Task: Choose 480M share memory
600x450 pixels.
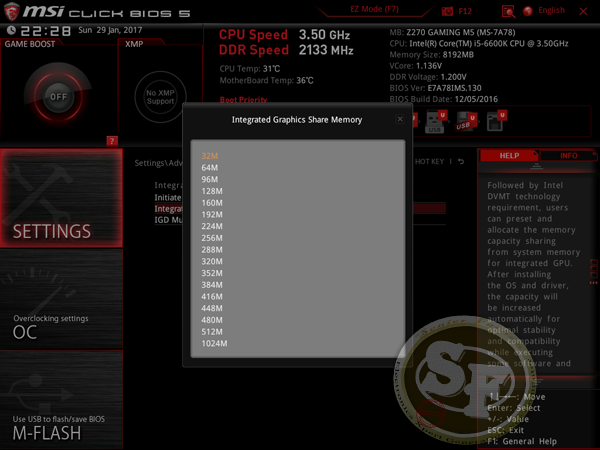Action: click(x=212, y=320)
